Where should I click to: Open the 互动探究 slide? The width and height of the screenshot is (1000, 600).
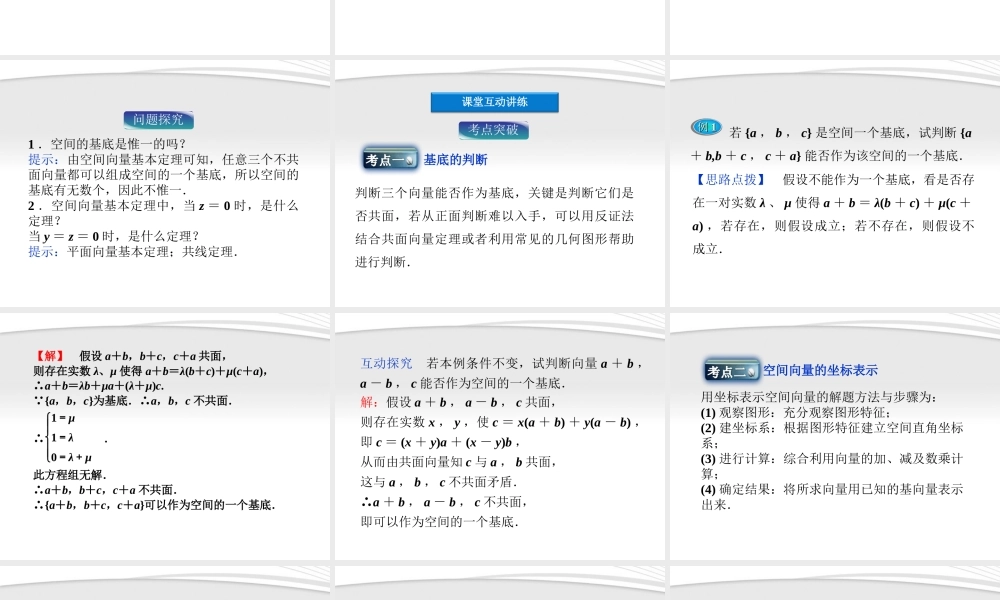pos(499,436)
